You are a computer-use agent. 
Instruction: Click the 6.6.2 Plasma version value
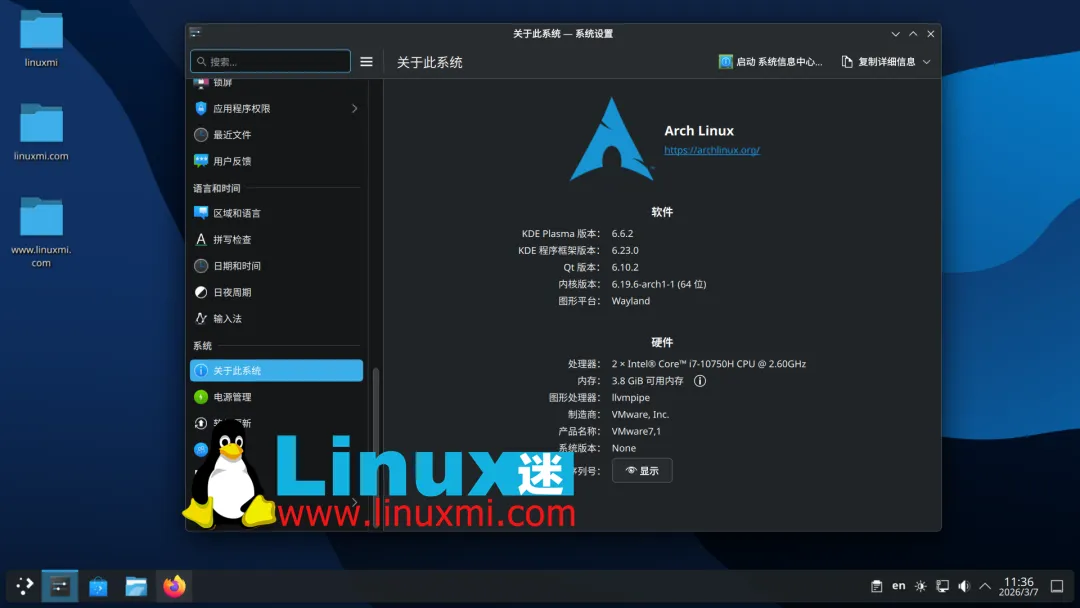coord(622,233)
